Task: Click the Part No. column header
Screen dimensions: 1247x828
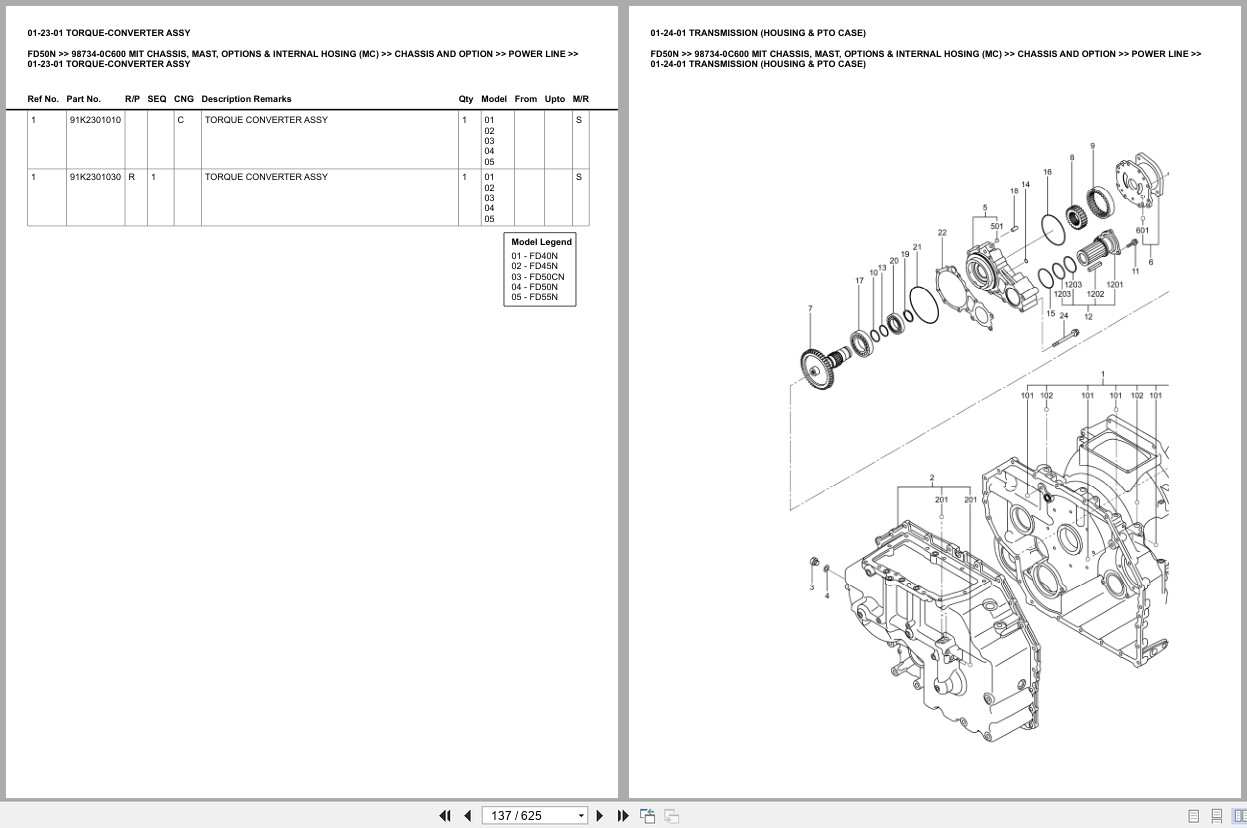Action: [x=84, y=99]
